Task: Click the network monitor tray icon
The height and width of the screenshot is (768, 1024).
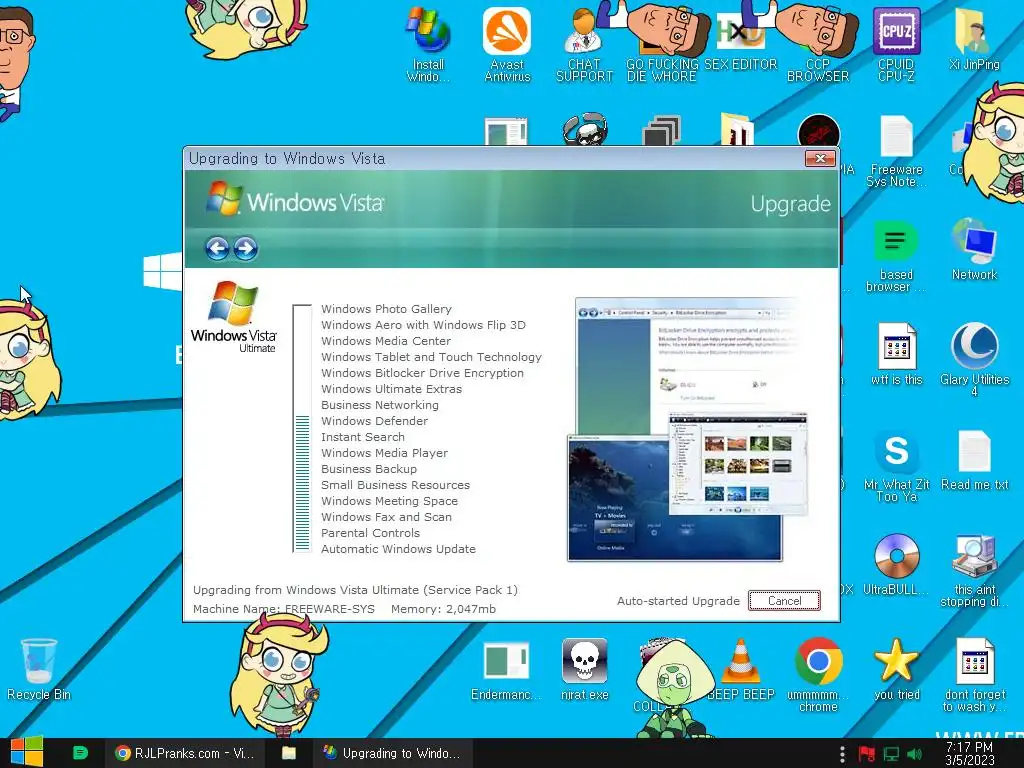Action: [x=891, y=754]
